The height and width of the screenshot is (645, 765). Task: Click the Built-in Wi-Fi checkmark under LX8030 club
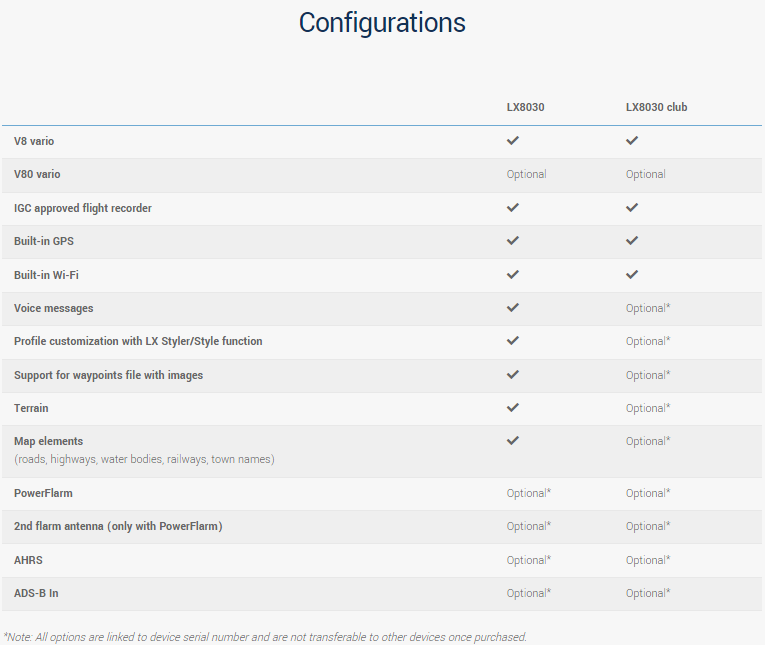point(632,274)
